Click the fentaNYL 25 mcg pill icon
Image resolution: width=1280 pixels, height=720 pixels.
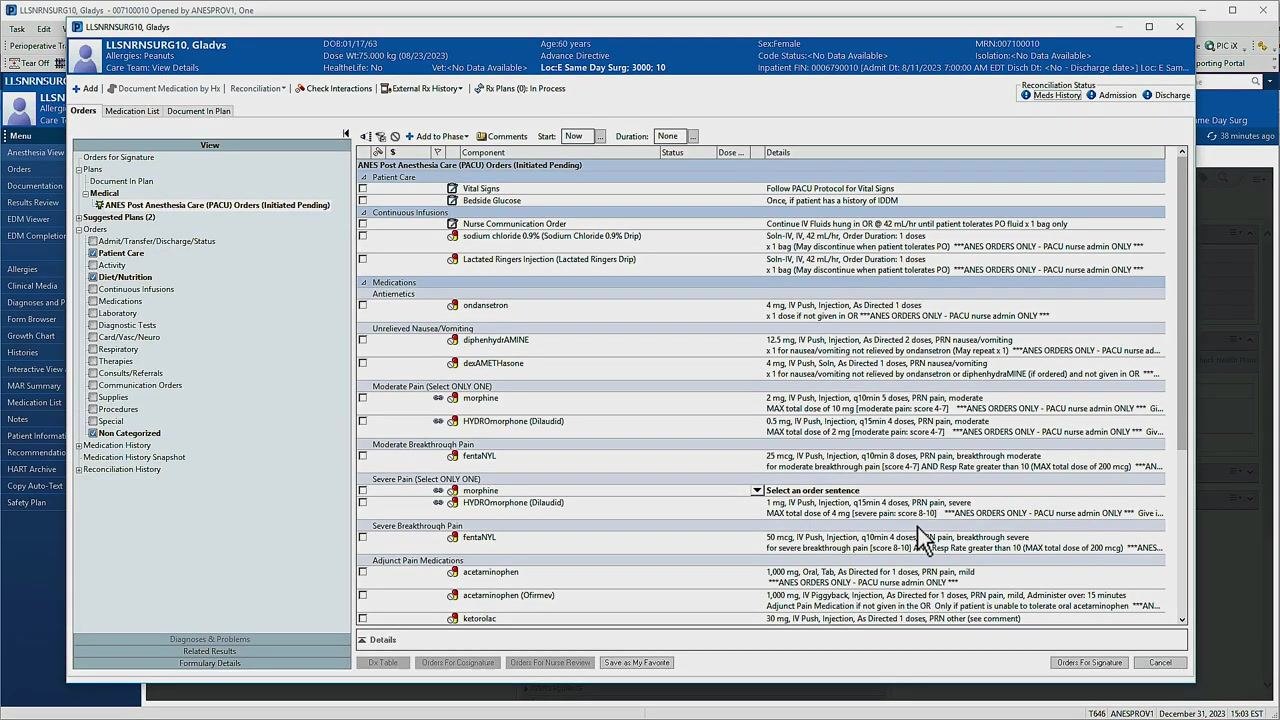(x=452, y=456)
